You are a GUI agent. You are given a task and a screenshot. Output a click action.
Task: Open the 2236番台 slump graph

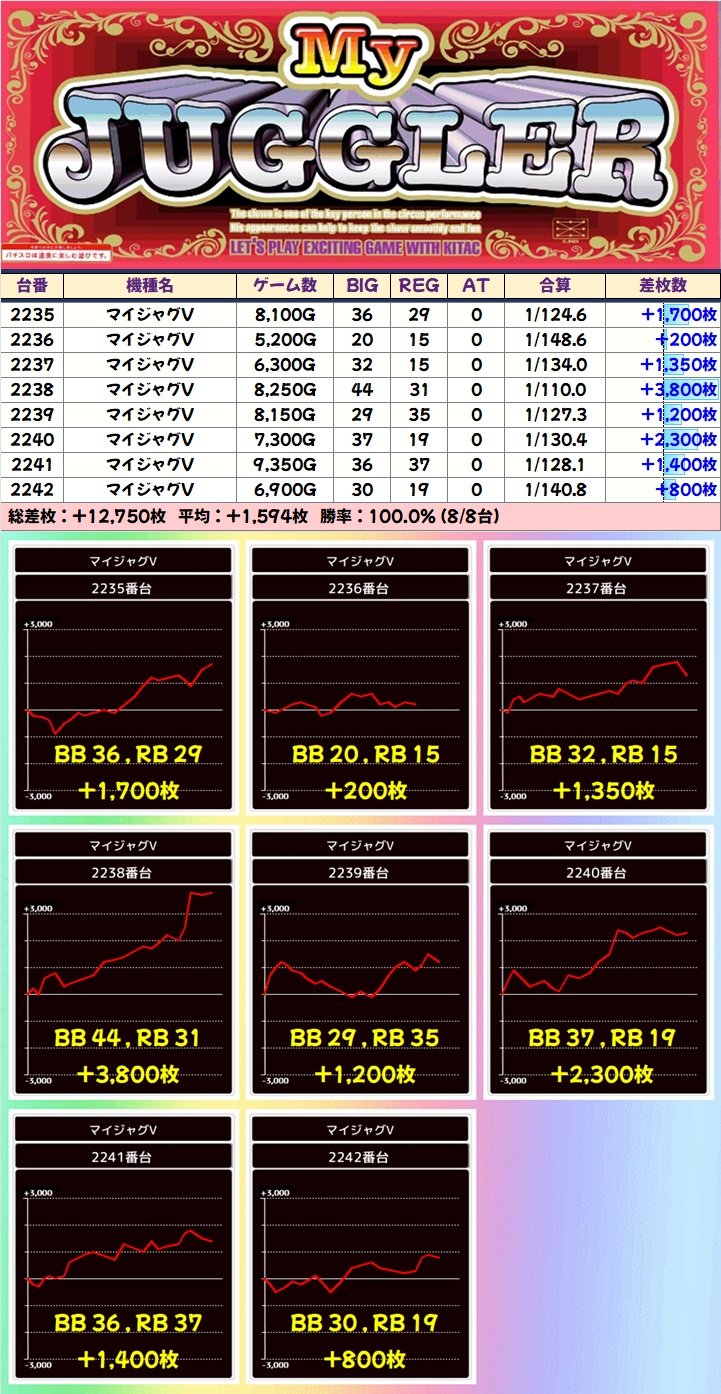coord(360,690)
